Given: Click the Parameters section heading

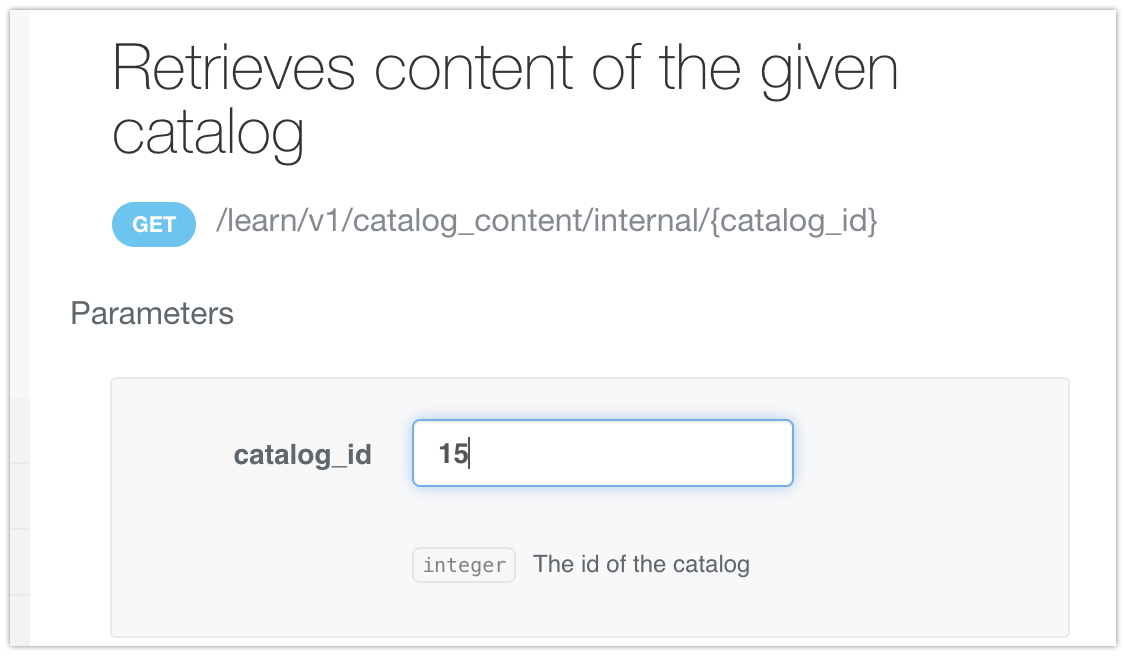Looking at the screenshot, I should 152,313.
